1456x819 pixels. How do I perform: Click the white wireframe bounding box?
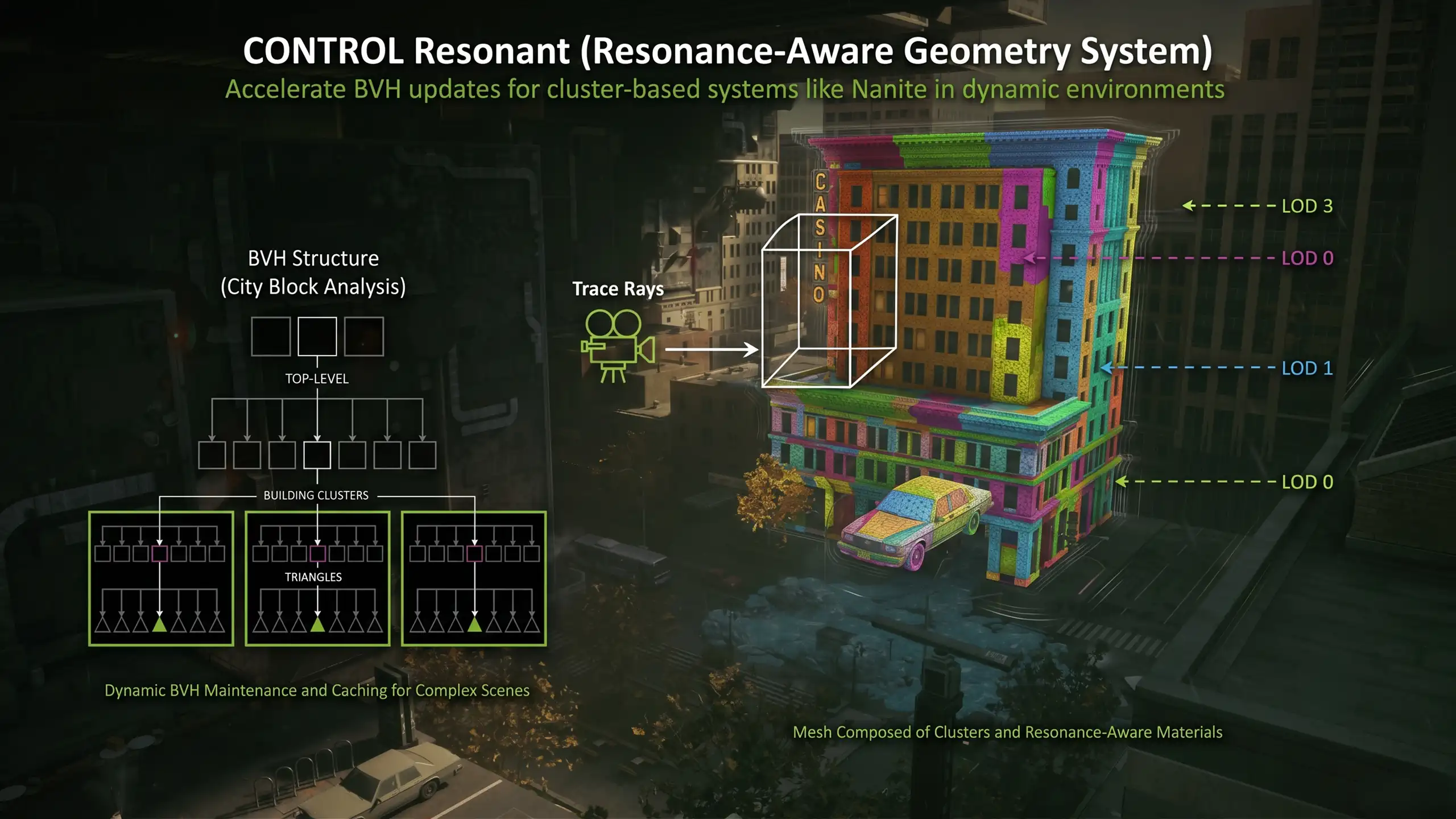click(829, 301)
